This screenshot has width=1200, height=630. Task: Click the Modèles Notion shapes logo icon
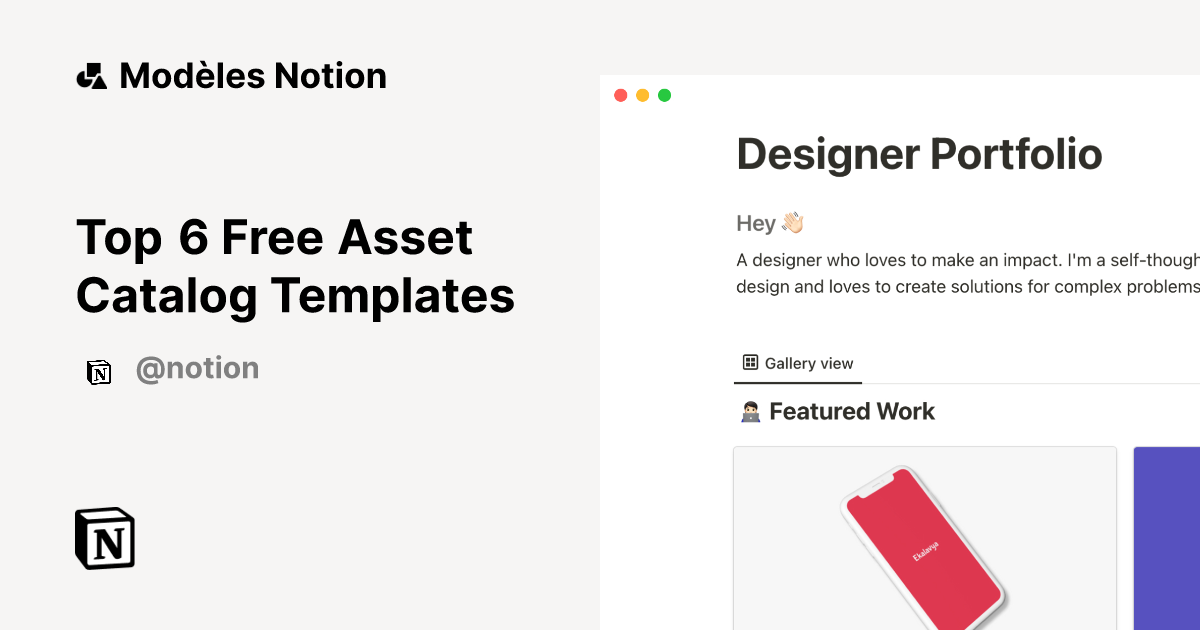(x=91, y=76)
